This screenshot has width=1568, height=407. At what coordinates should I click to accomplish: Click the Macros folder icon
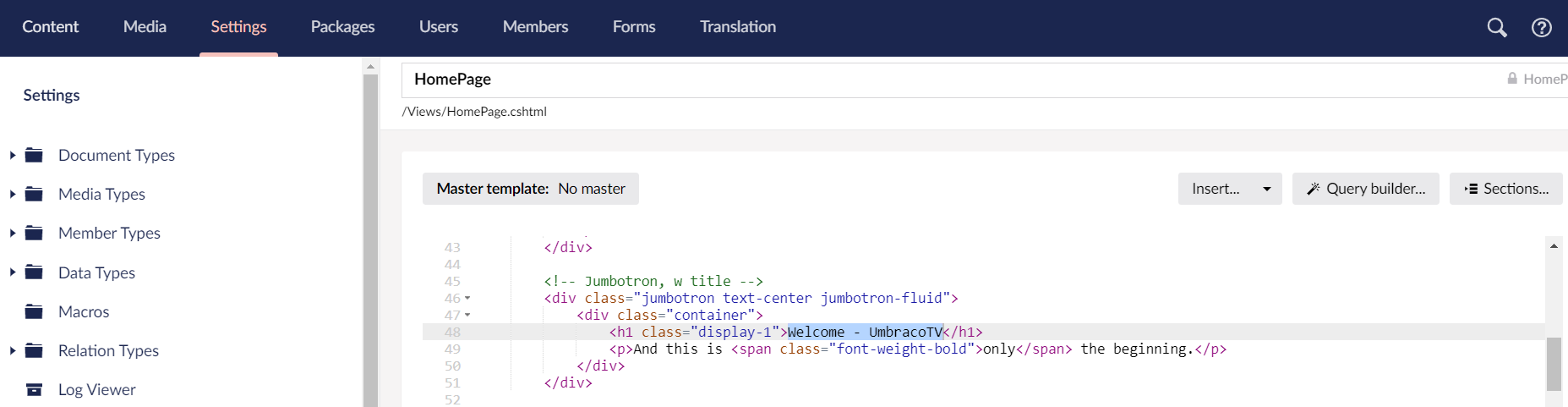[x=34, y=311]
